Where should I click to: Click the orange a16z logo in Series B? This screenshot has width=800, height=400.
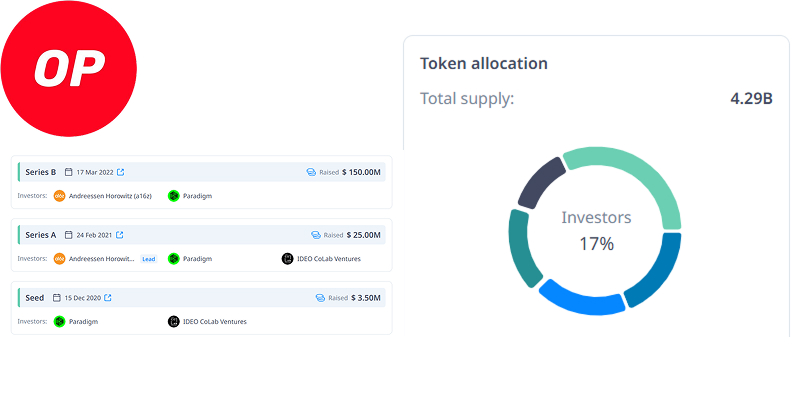pos(60,196)
